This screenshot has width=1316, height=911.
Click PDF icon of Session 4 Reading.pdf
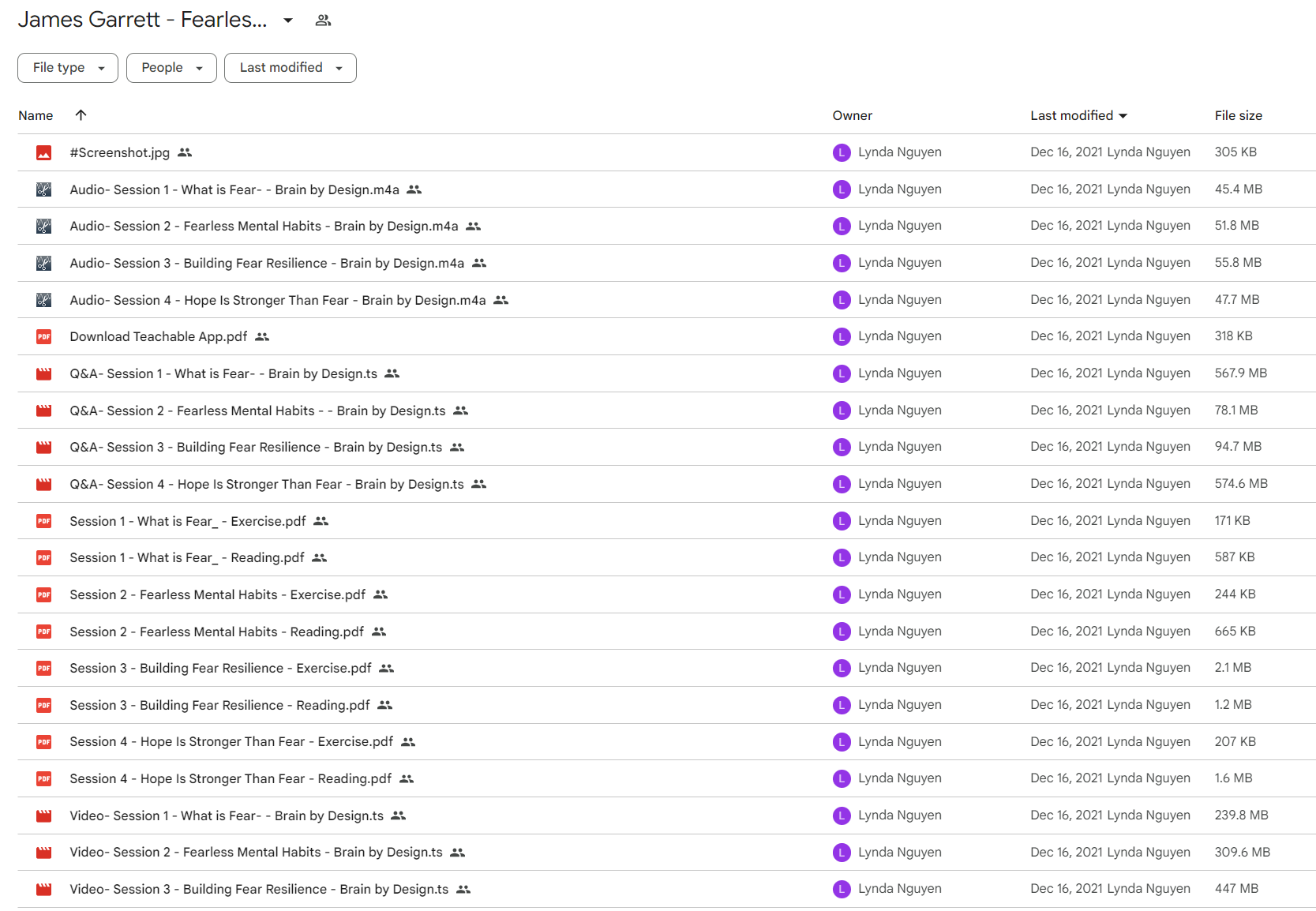(44, 779)
